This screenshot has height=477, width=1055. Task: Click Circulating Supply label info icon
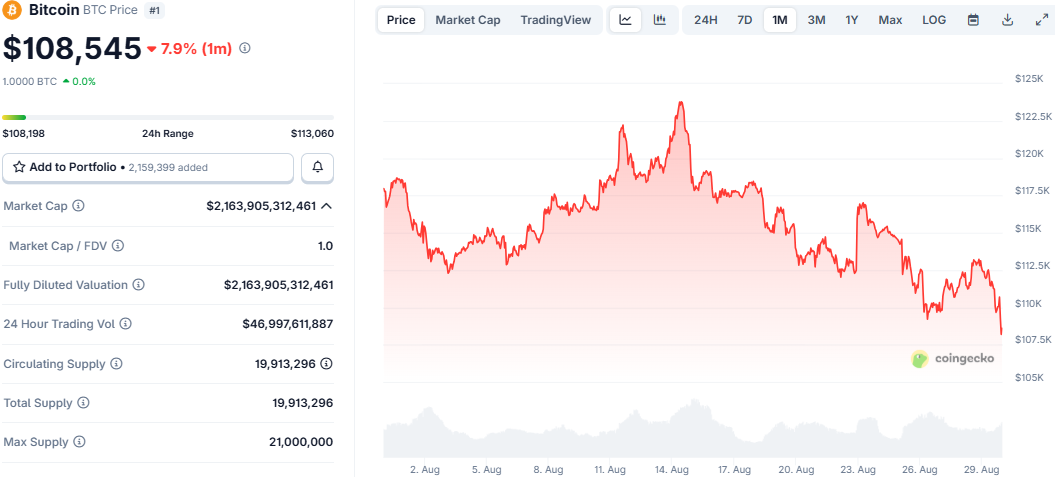[x=116, y=364]
